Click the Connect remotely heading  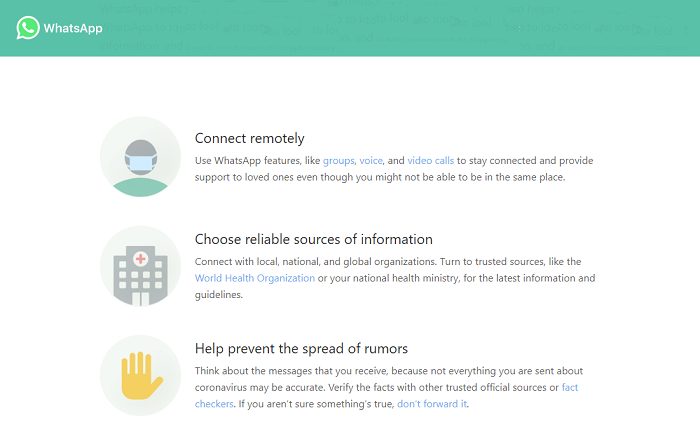pyautogui.click(x=250, y=138)
